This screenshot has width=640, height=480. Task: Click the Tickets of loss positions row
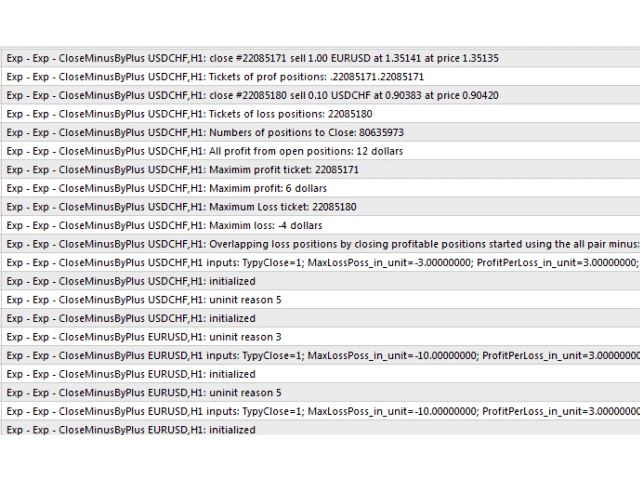click(300, 114)
